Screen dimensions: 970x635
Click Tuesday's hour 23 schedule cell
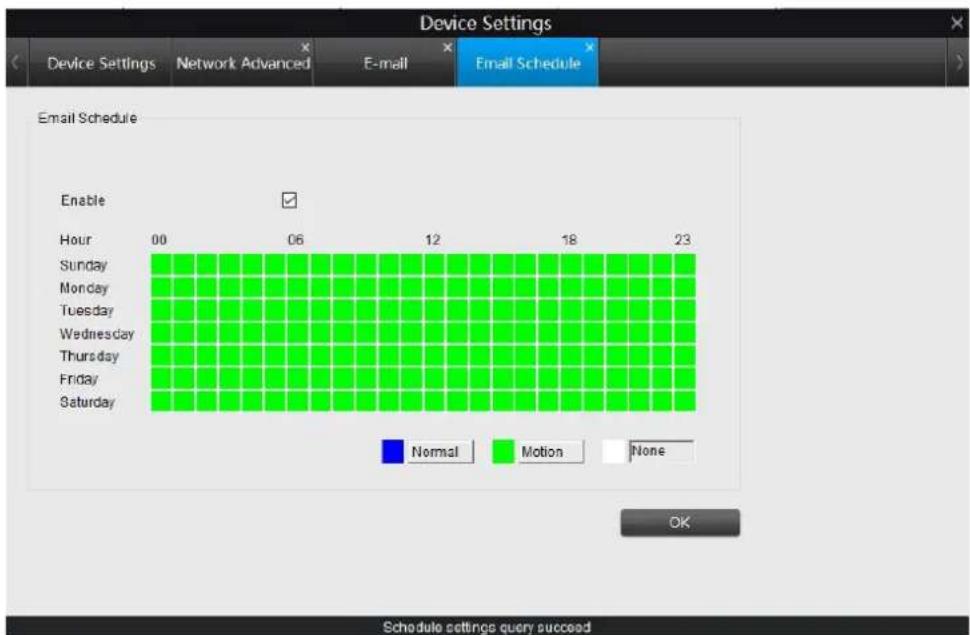click(x=685, y=310)
